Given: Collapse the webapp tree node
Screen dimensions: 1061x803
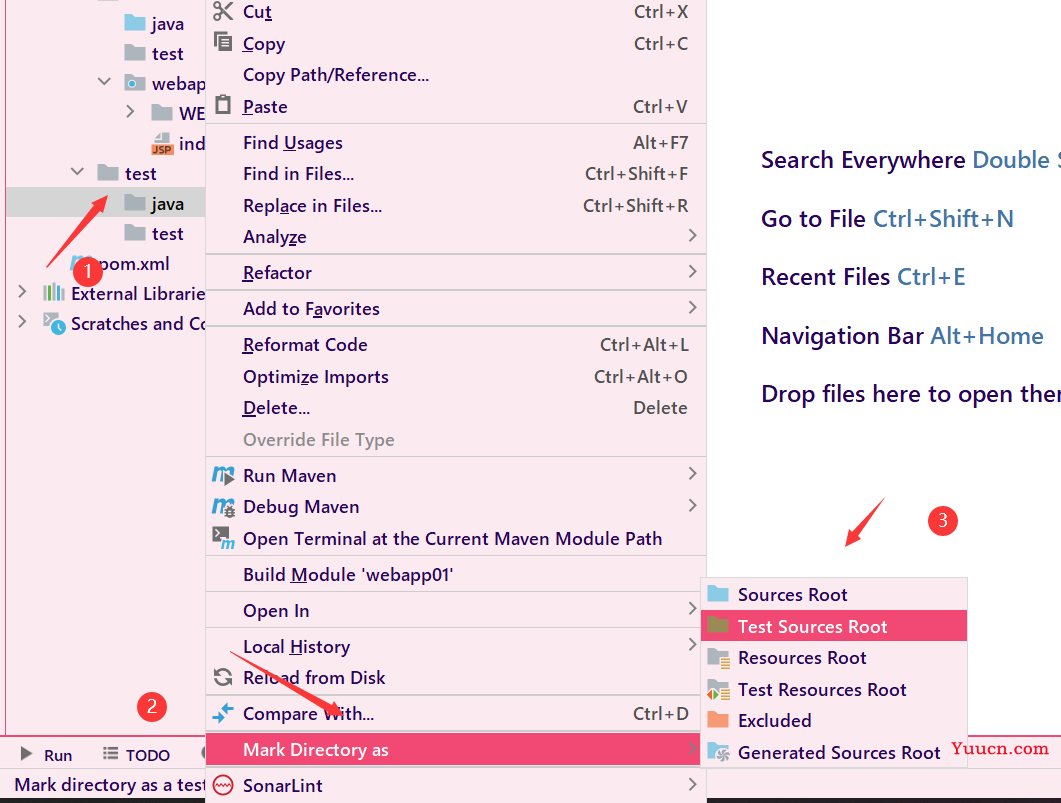Looking at the screenshot, I should tap(104, 82).
